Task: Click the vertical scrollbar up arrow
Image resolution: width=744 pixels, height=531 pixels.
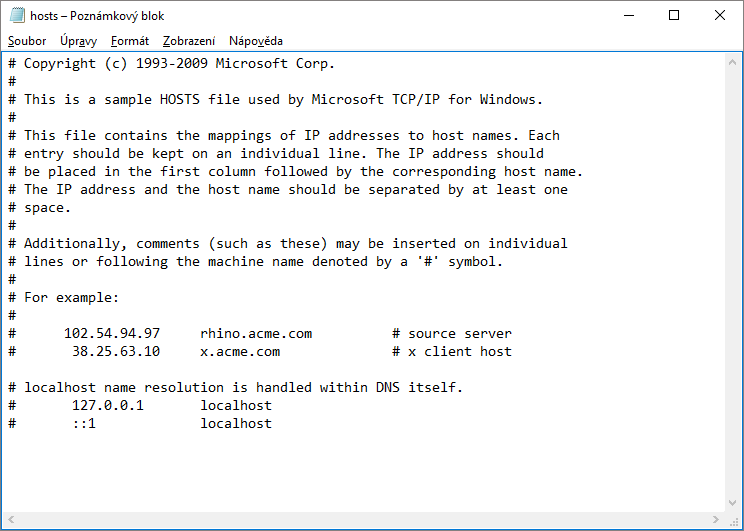Action: (734, 61)
